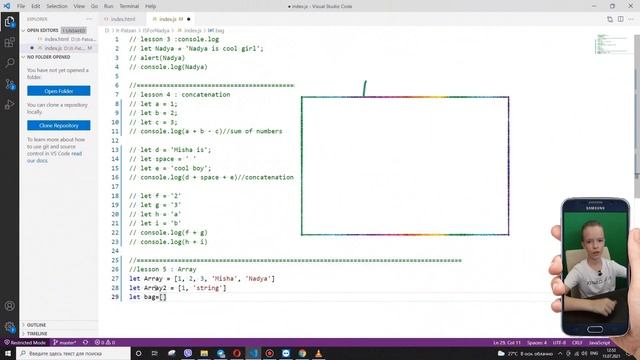Image resolution: width=640 pixels, height=360 pixels.
Task: Click the VS Code taskbar icon
Action: pyautogui.click(x=253, y=353)
